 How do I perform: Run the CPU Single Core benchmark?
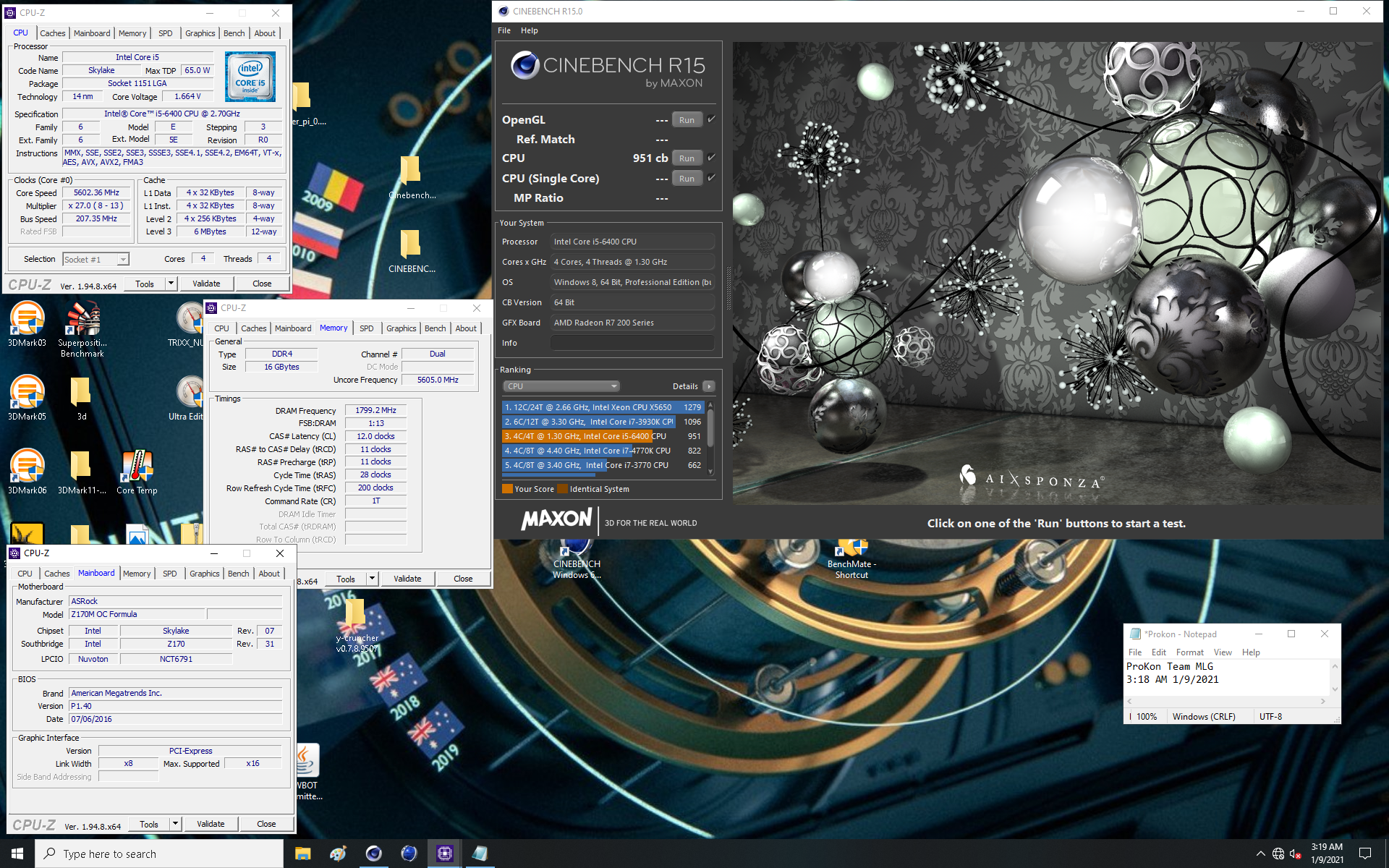point(687,179)
